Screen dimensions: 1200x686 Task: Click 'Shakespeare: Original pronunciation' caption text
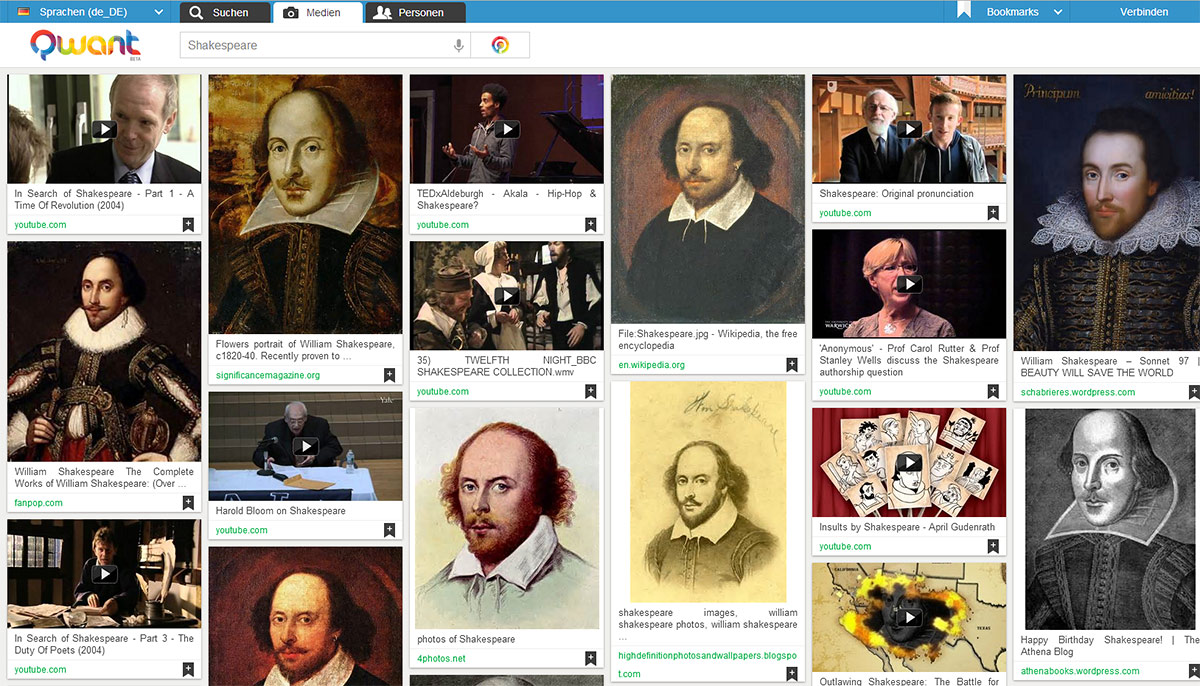(896, 194)
